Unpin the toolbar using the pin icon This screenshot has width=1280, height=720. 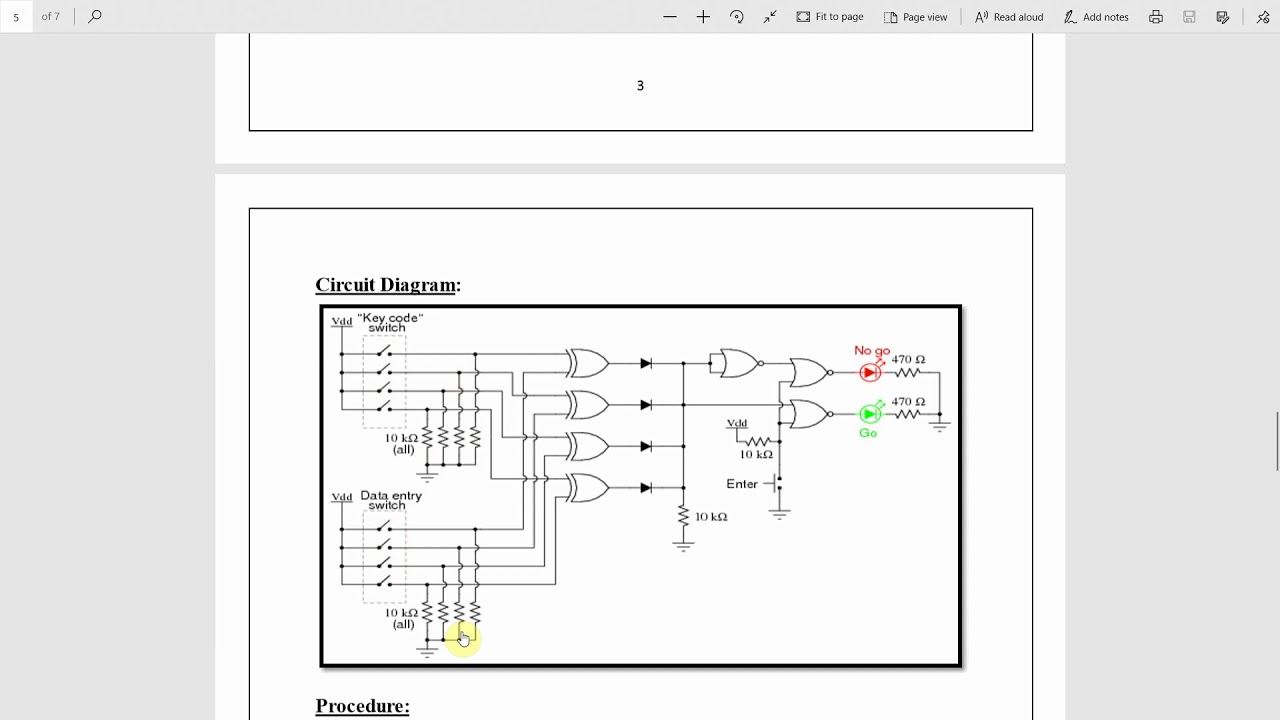1263,16
